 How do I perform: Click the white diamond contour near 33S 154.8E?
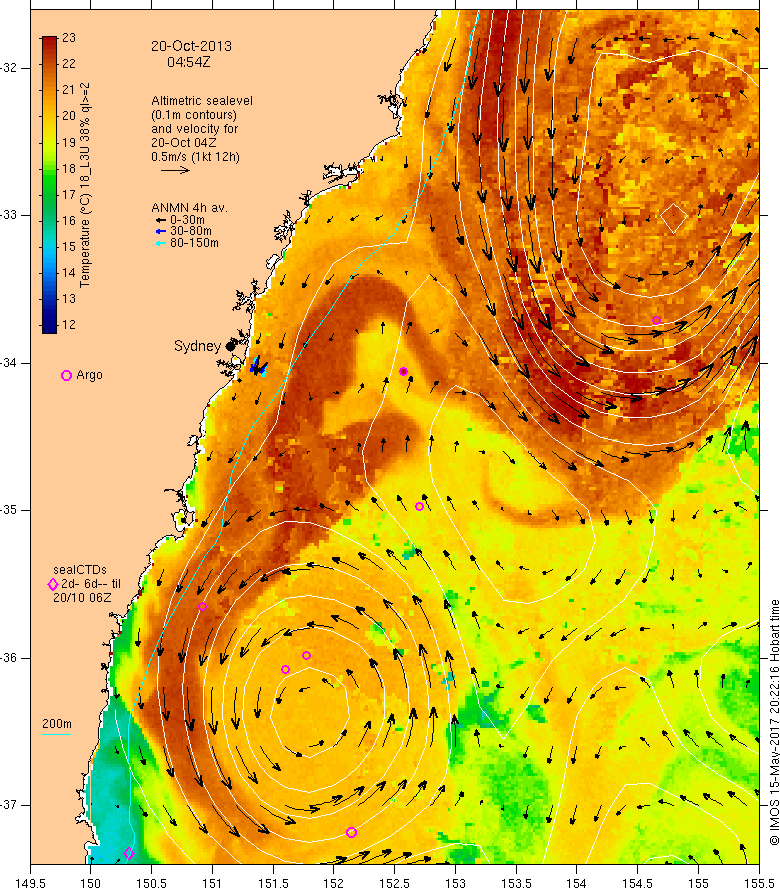click(674, 217)
